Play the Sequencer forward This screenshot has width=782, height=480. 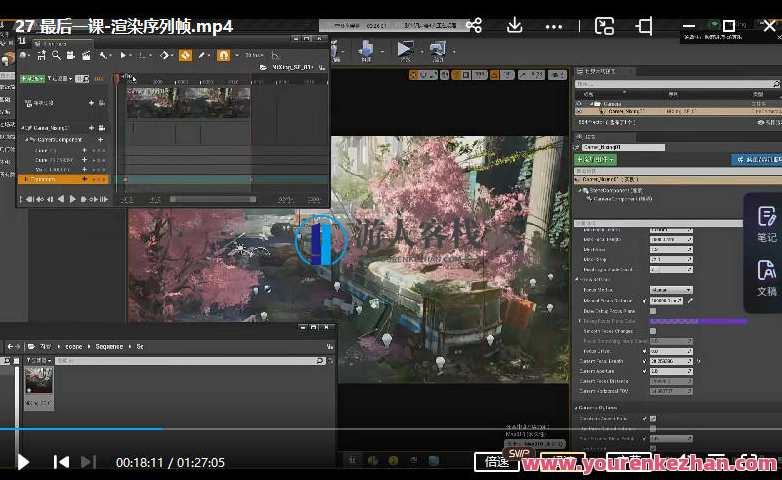point(73,199)
